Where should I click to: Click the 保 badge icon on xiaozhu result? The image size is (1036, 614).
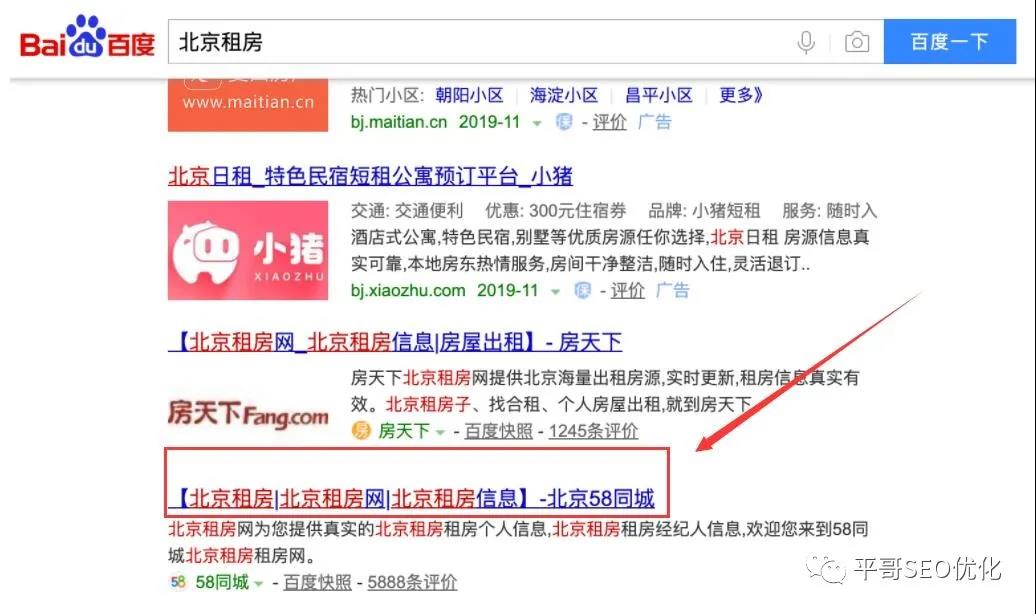pos(582,290)
